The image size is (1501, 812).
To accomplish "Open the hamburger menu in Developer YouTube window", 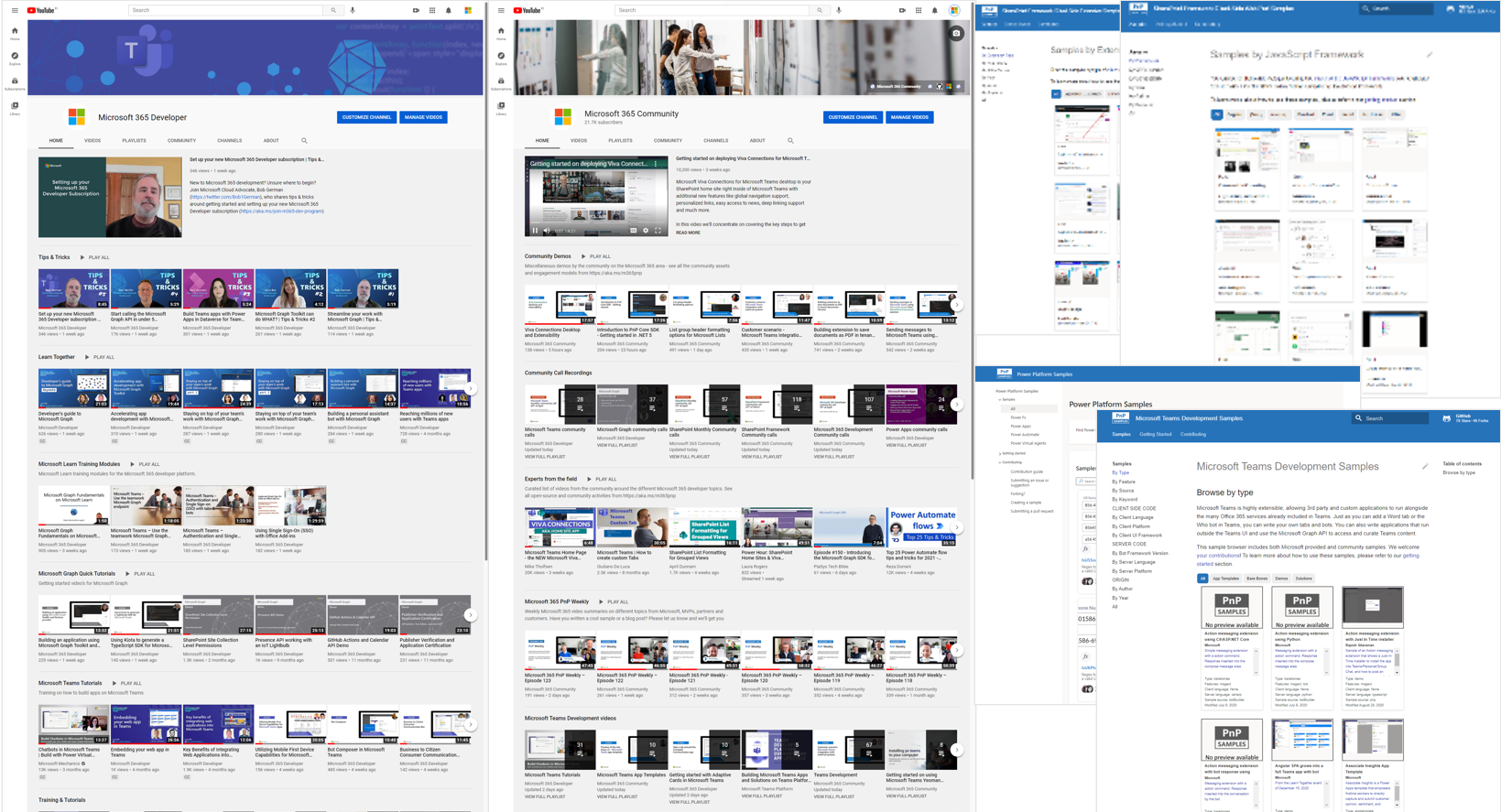I will tap(15, 10).
